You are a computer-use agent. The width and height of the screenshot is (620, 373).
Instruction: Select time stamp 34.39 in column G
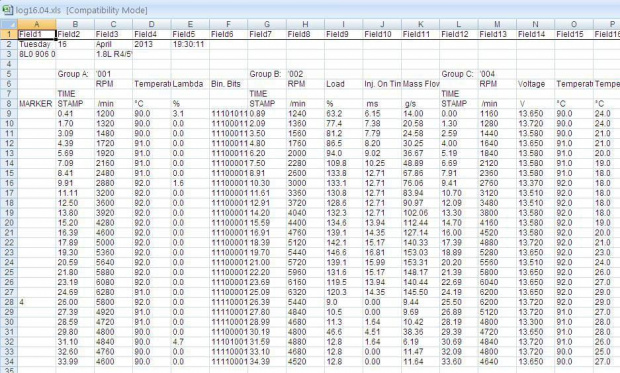click(267, 361)
